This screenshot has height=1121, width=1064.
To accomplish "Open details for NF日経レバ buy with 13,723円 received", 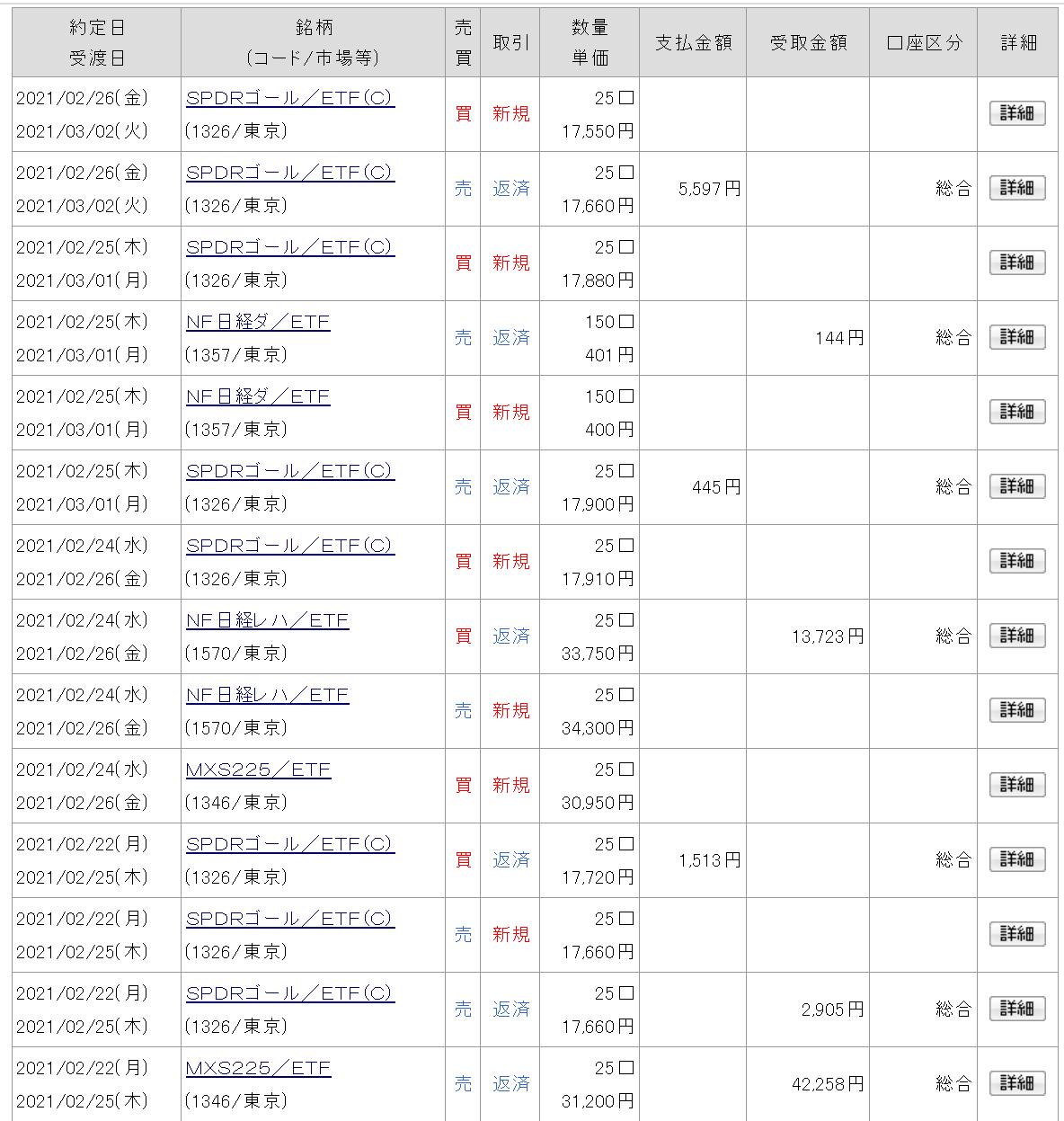I will point(1017,636).
